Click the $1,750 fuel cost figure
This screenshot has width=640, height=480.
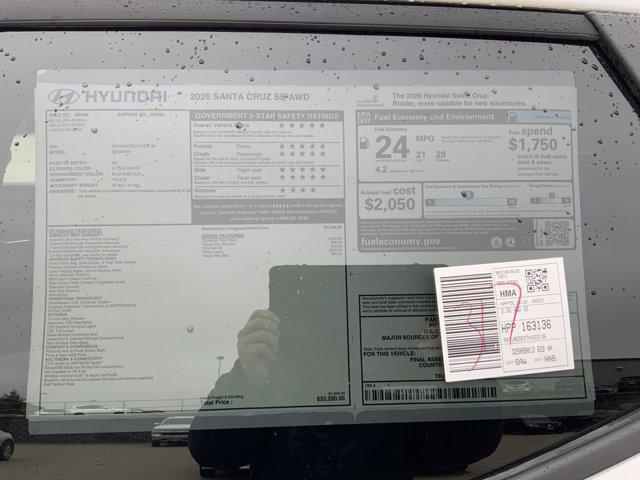(533, 144)
